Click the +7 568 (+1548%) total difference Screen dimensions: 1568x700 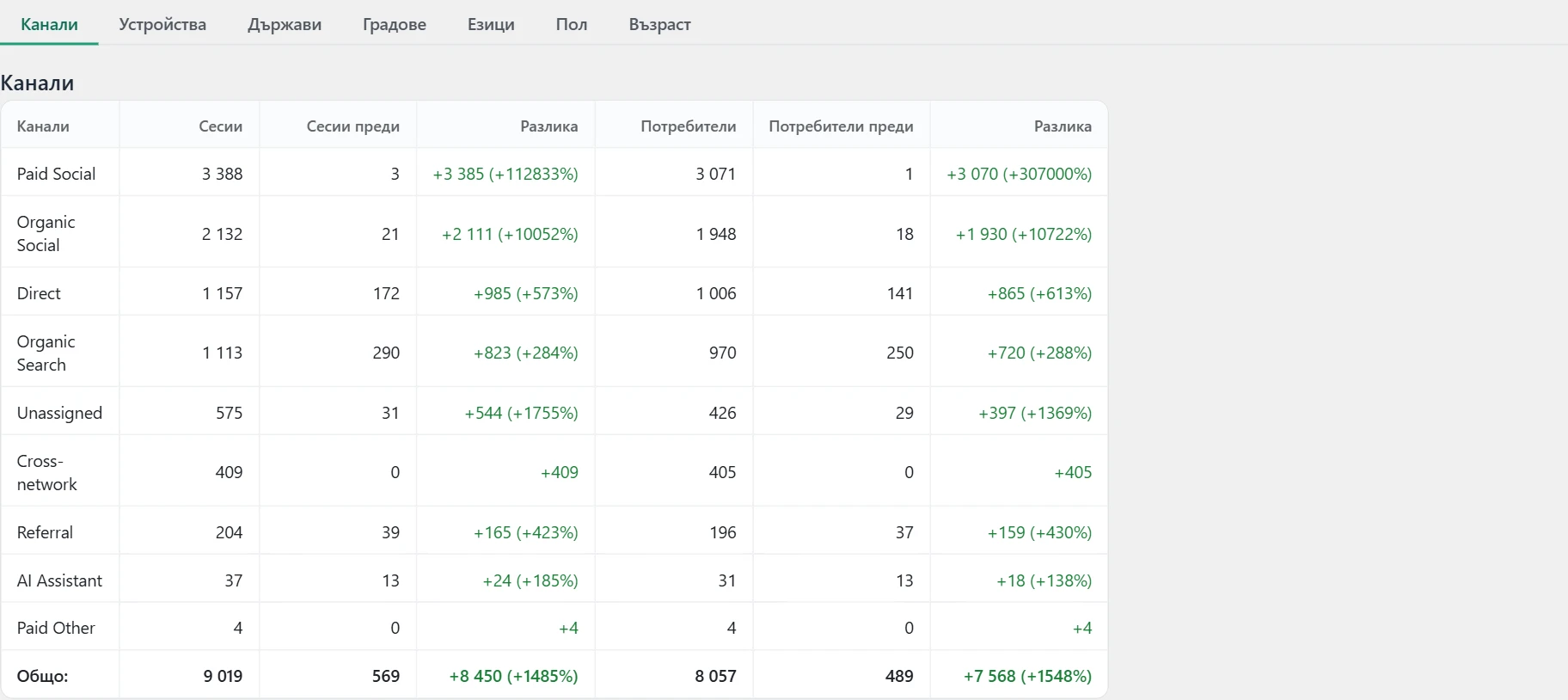tap(1027, 676)
